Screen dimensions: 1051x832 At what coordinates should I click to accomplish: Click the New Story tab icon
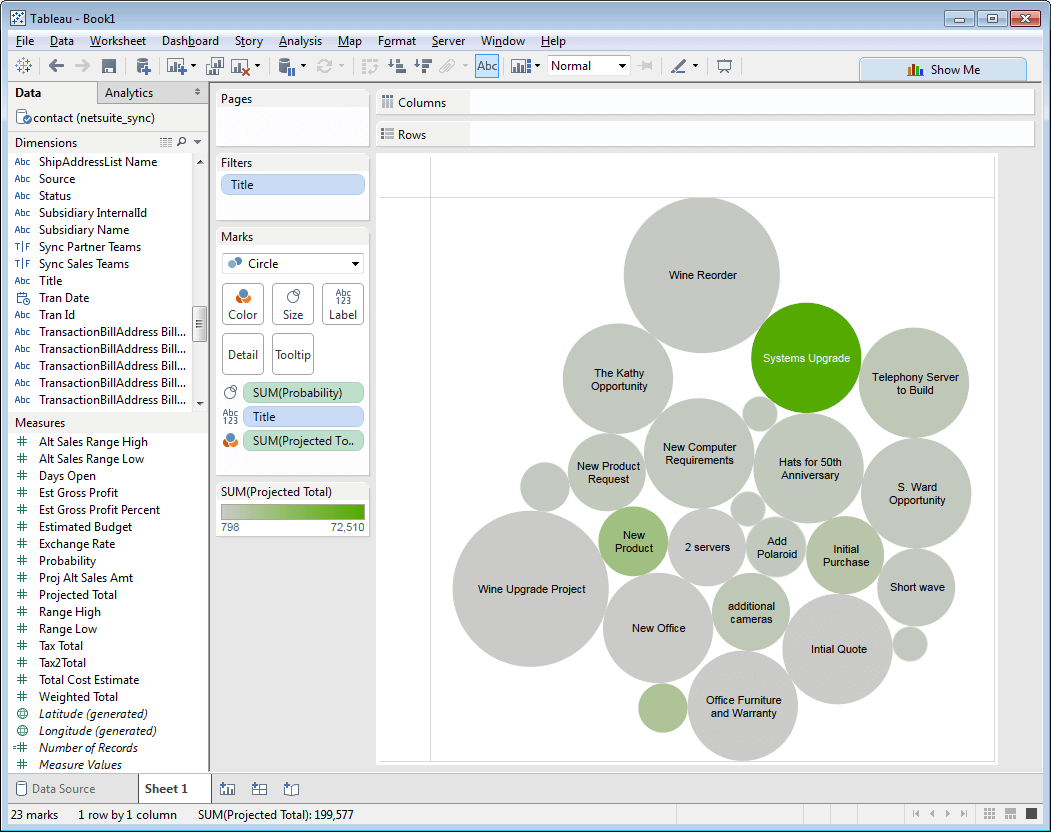(x=292, y=789)
